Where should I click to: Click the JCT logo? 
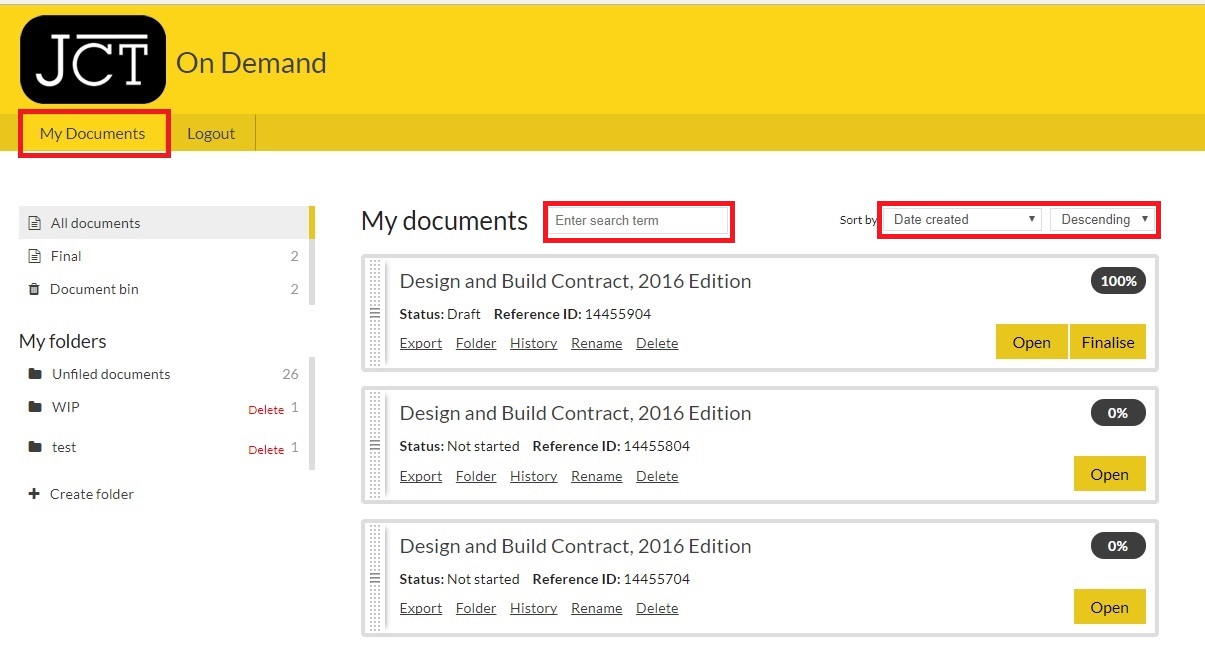point(93,60)
